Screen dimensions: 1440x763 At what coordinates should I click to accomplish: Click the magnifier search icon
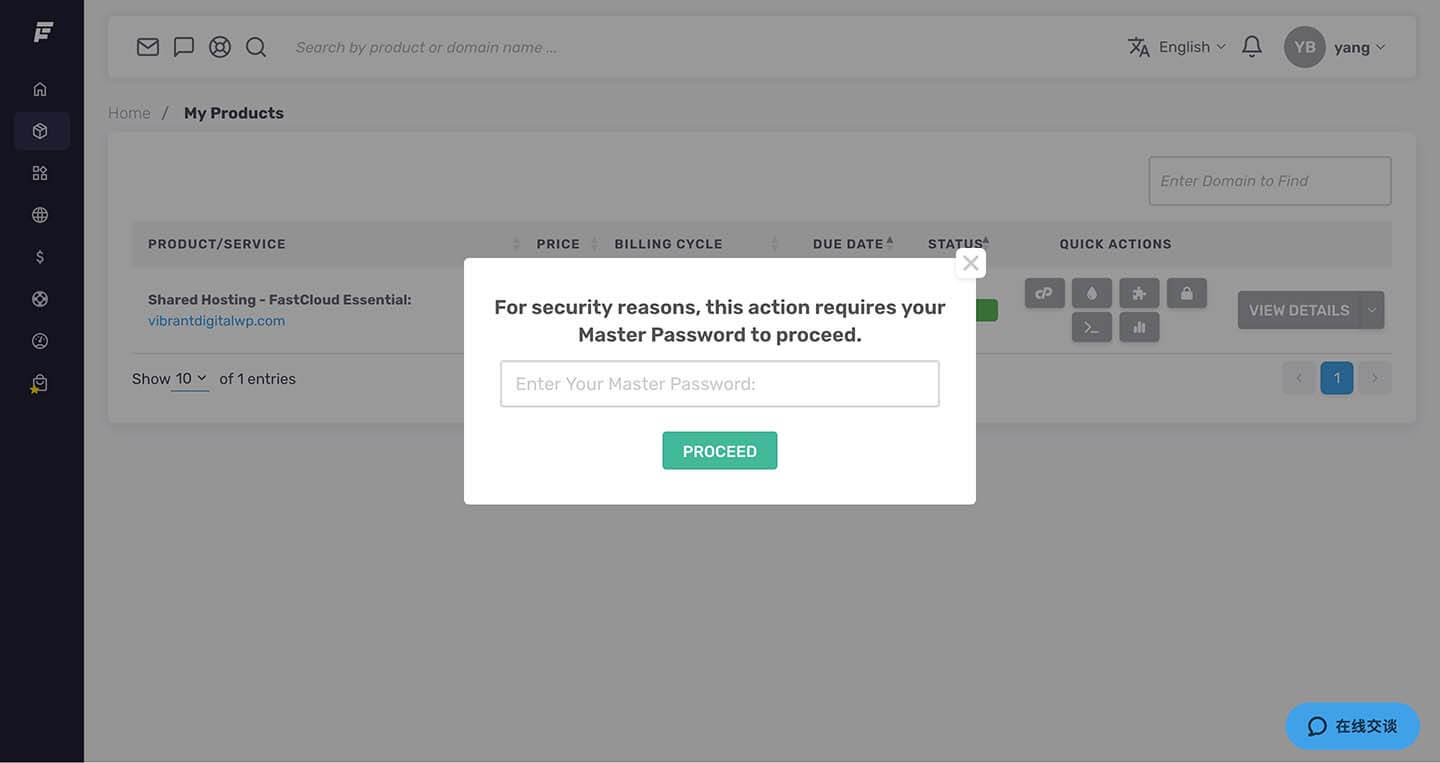click(x=256, y=47)
